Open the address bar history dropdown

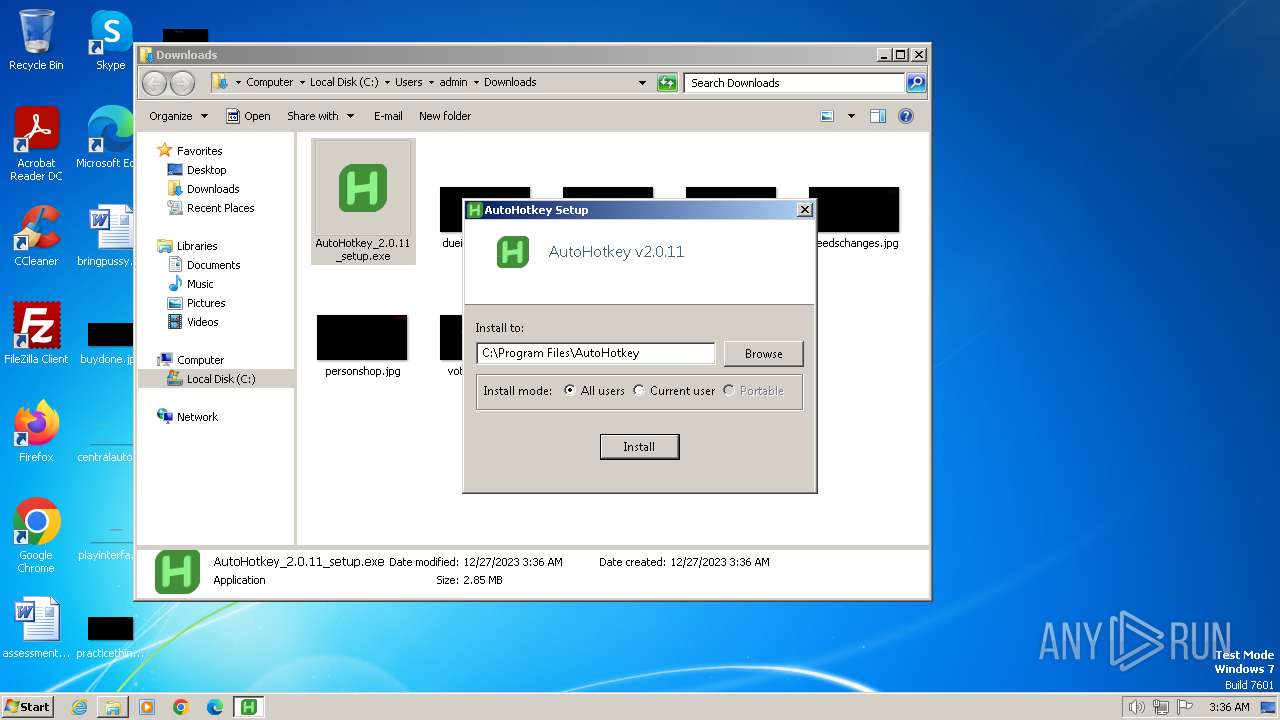coord(642,83)
